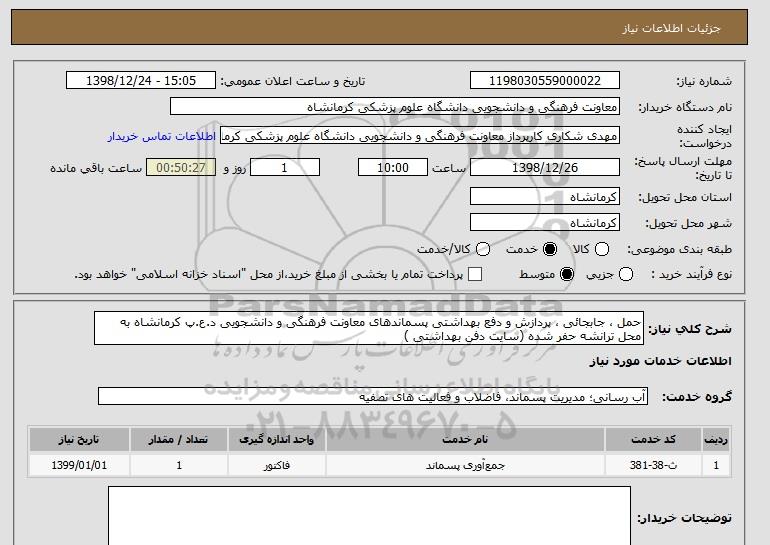The width and height of the screenshot is (770, 545).
Task: Click service code cell ث-38-381
Action: tap(653, 465)
